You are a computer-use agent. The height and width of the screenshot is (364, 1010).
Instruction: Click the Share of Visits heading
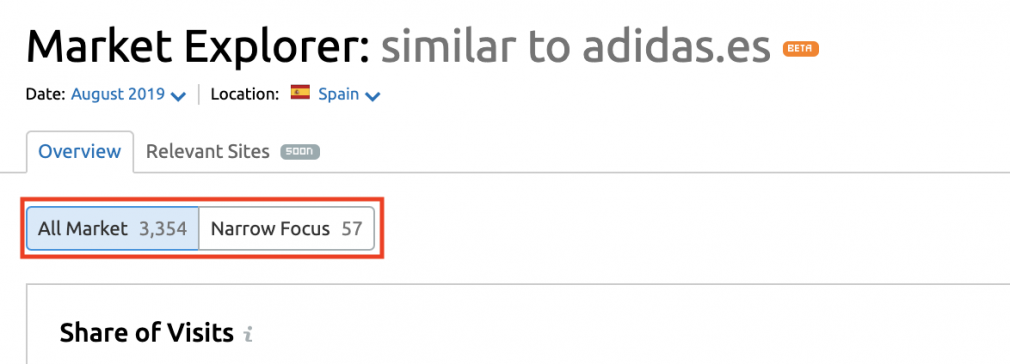click(x=146, y=334)
